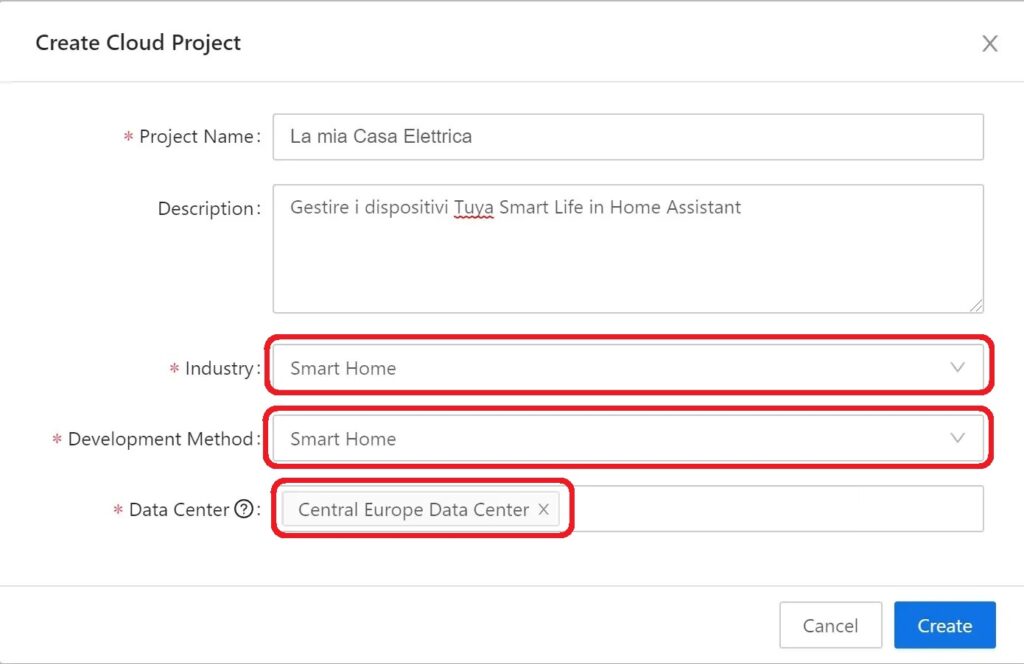Click inside the Description text area

pyautogui.click(x=627, y=260)
